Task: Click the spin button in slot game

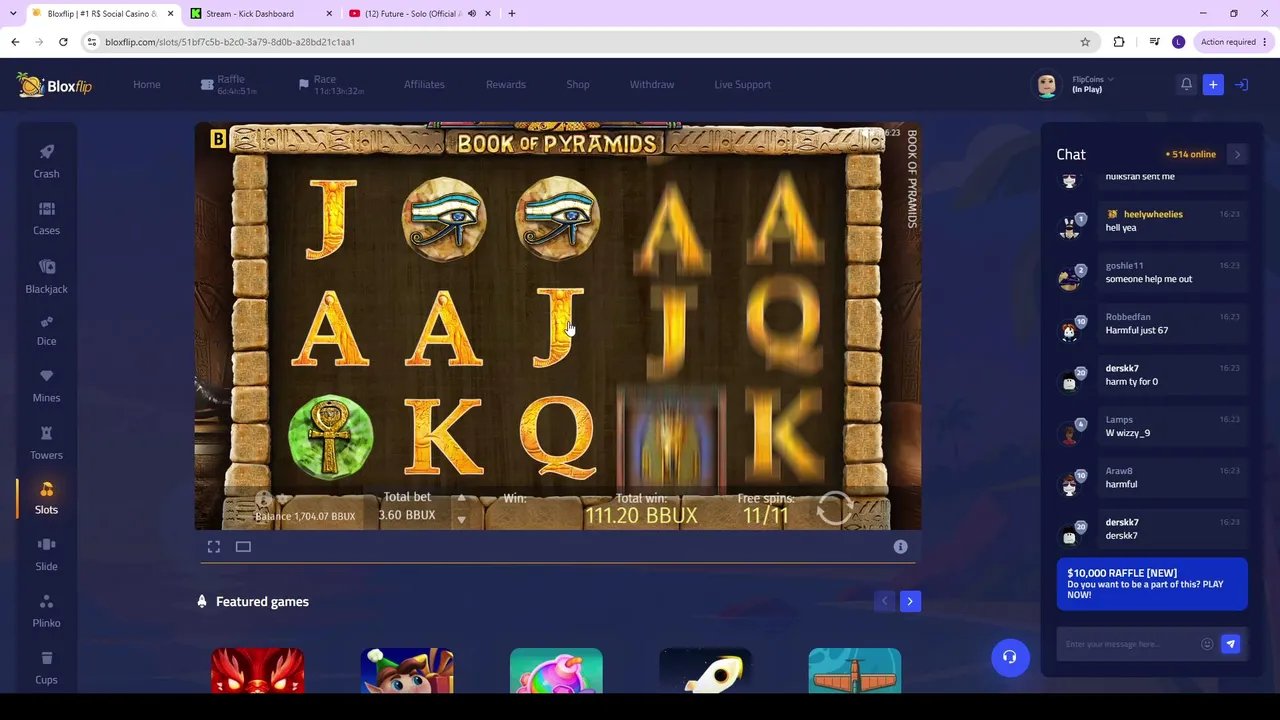Action: (x=836, y=508)
